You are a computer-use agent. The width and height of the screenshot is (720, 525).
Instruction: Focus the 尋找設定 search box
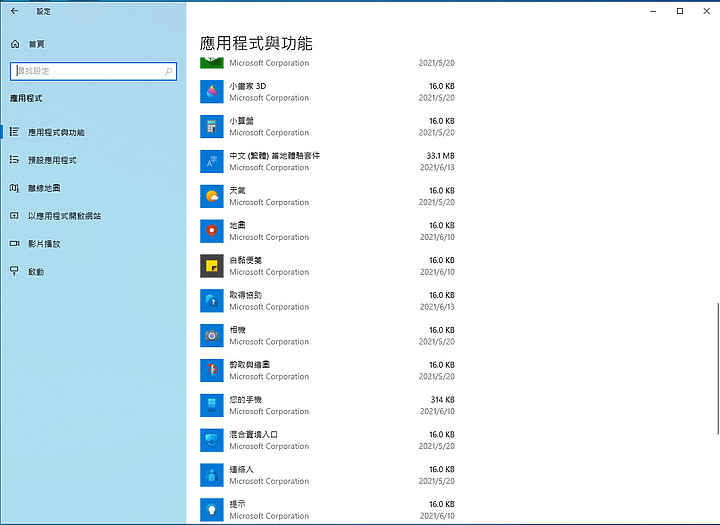(x=93, y=71)
